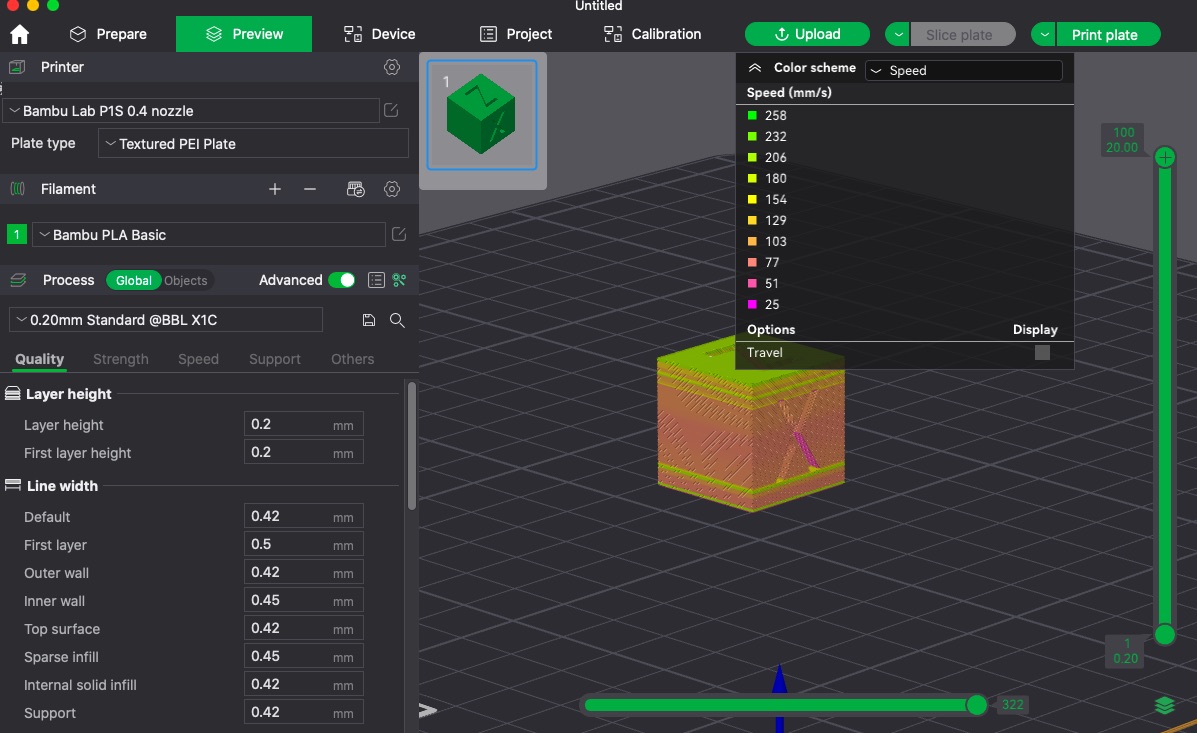
Task: Edit the Bambu Lab P1S printer preset
Action: coord(391,111)
